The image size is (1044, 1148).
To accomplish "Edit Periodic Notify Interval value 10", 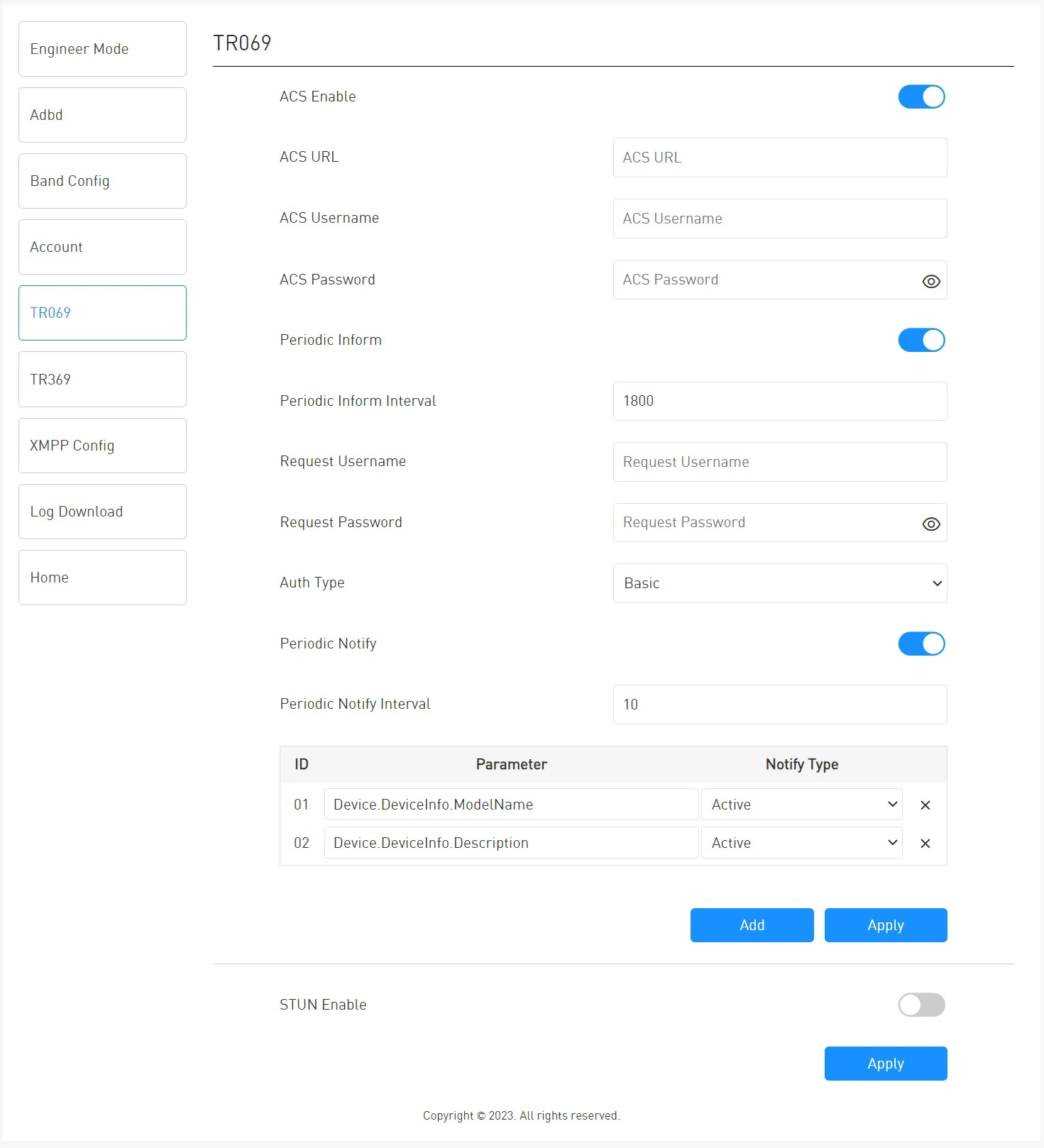I will pyautogui.click(x=780, y=705).
